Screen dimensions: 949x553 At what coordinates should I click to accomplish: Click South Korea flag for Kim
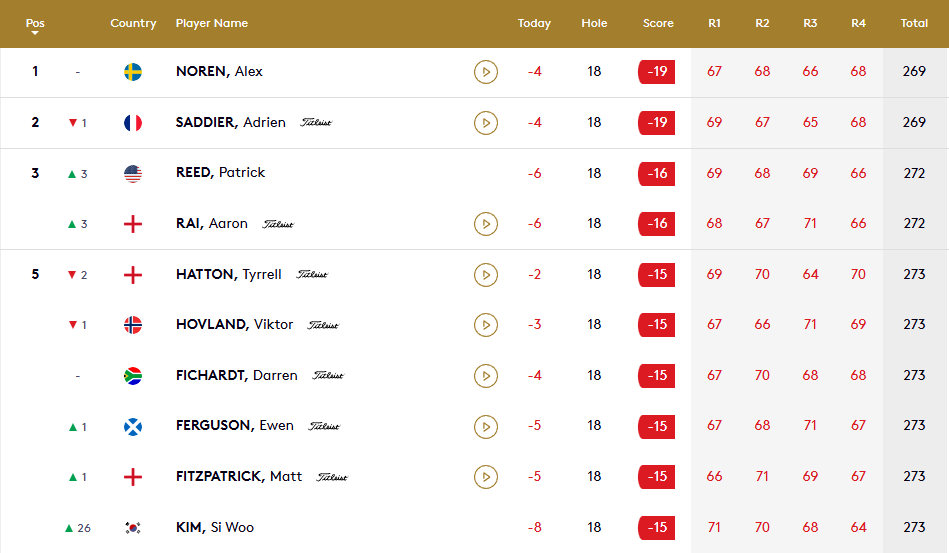(x=132, y=528)
